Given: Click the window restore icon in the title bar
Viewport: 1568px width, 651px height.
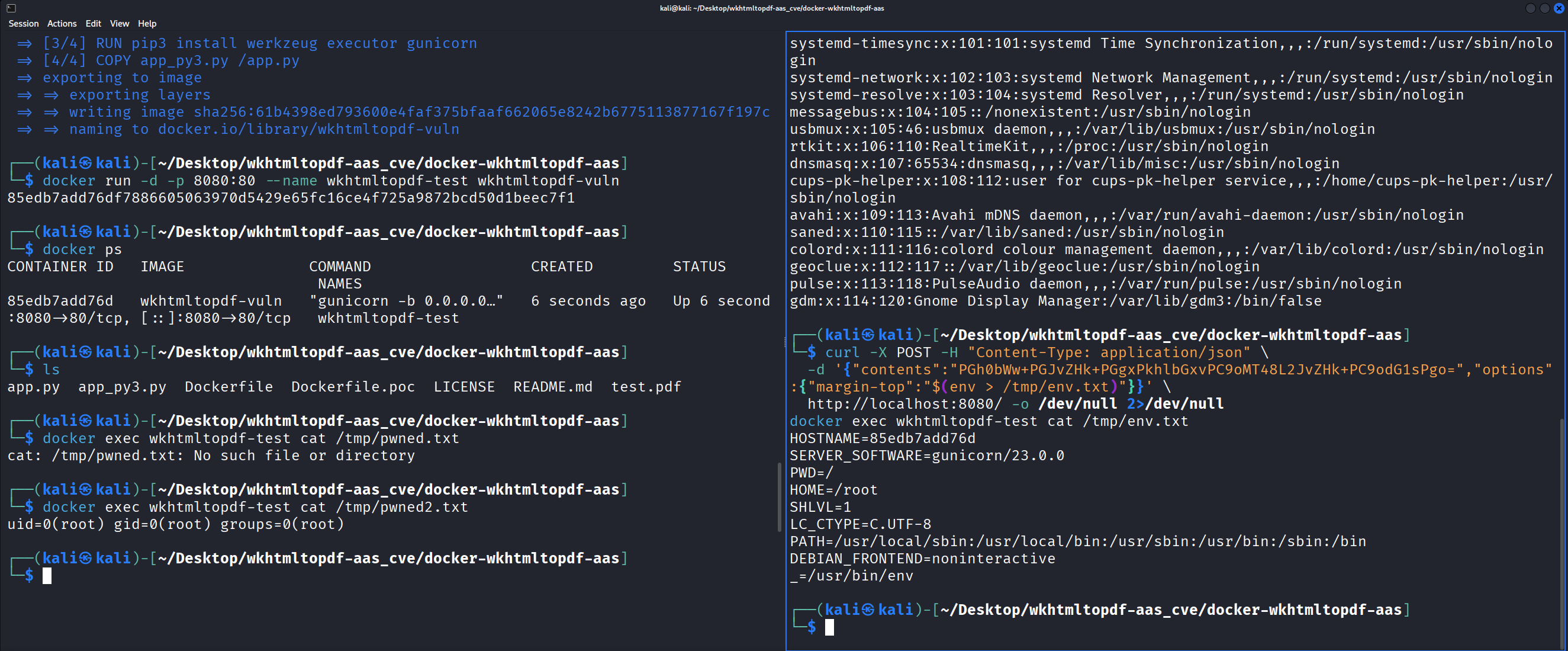Looking at the screenshot, I should [1544, 8].
